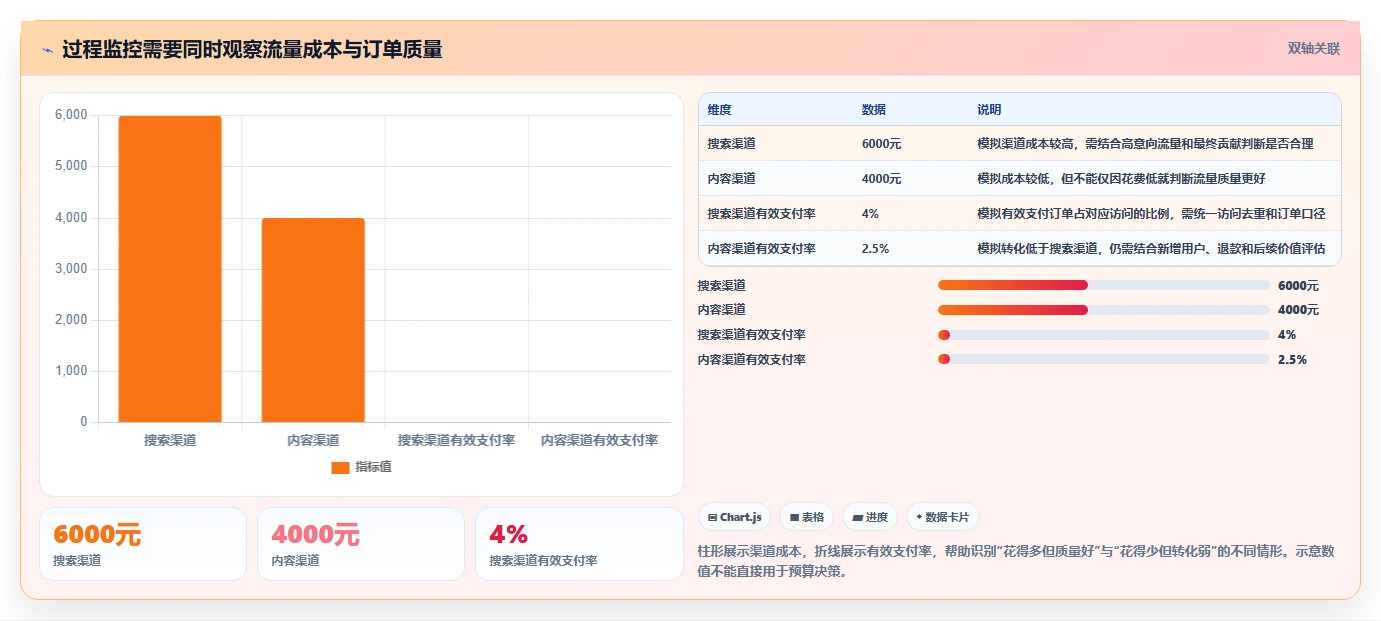1381x621 pixels.
Task: Click the 6000元 搜索渠道 data card
Action: [143, 544]
